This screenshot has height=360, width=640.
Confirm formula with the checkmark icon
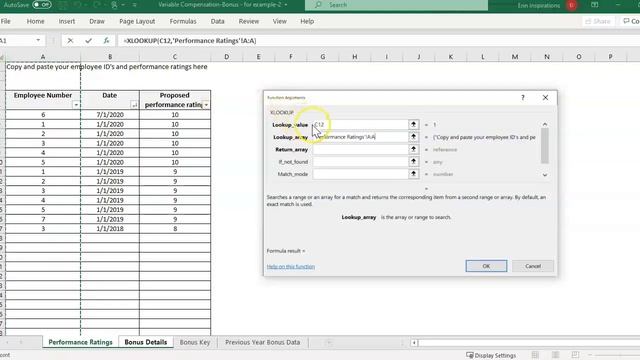[x=88, y=40]
